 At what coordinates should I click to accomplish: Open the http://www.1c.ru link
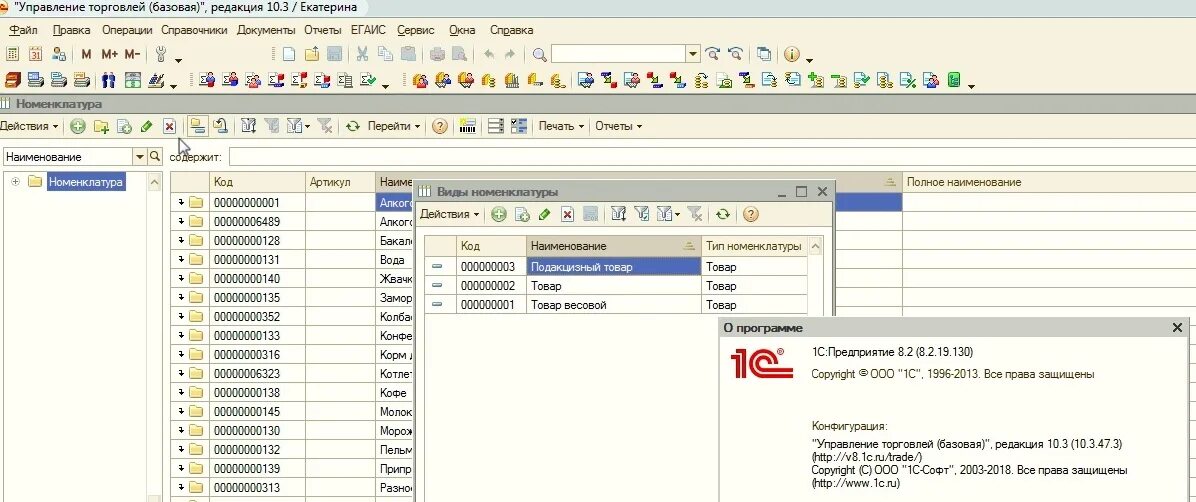[x=857, y=483]
